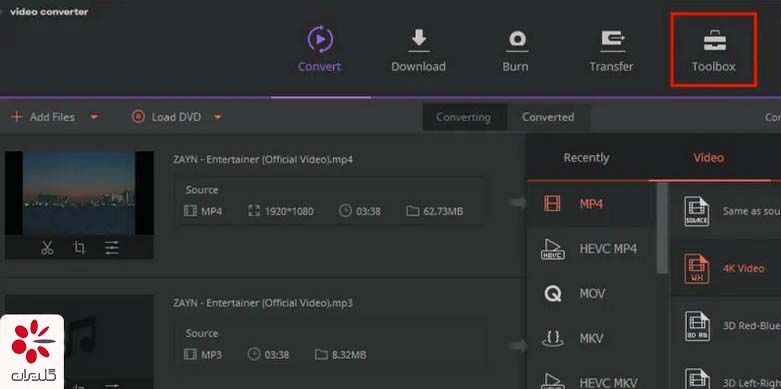Click the format list scrollbar
781x389 pixels.
click(662, 228)
